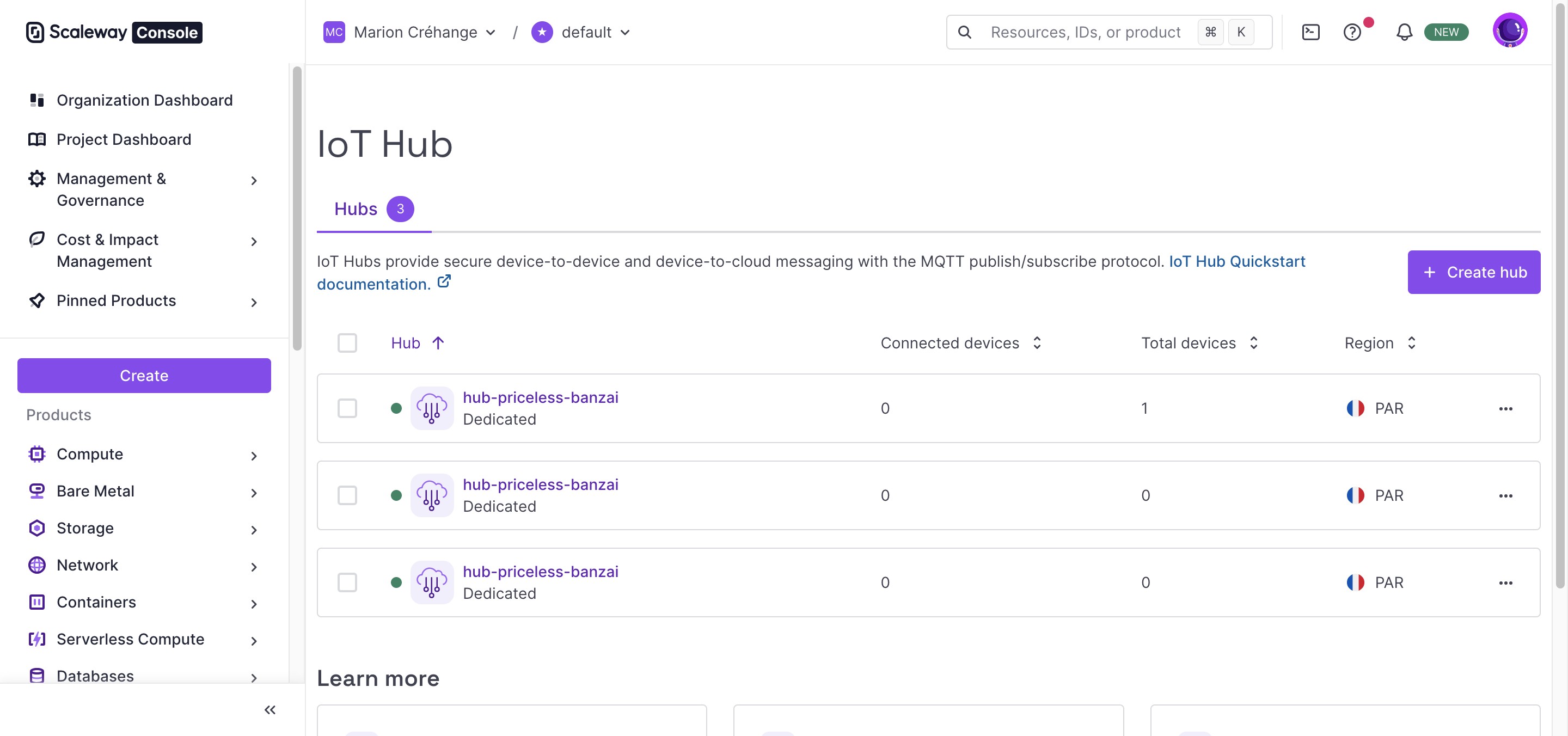The width and height of the screenshot is (1568, 736).
Task: Click the Bare Metal icon
Action: [x=37, y=491]
